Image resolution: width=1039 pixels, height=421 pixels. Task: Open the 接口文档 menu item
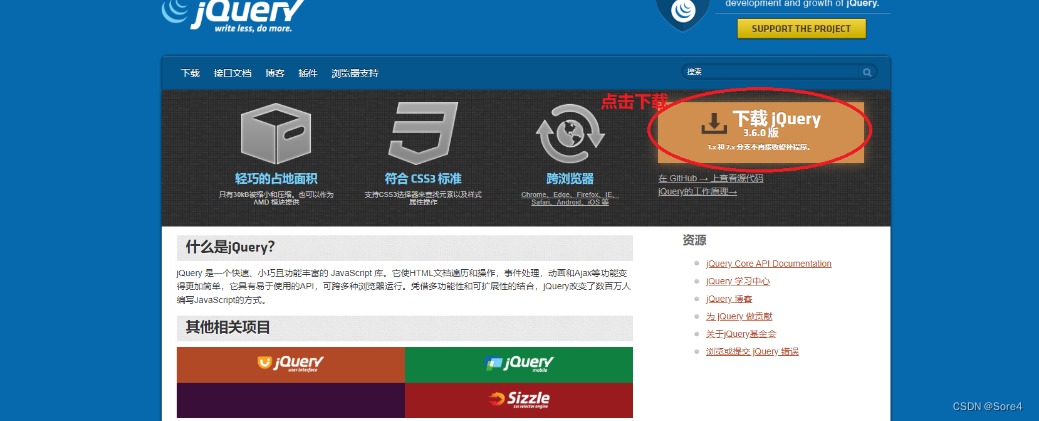[x=233, y=73]
